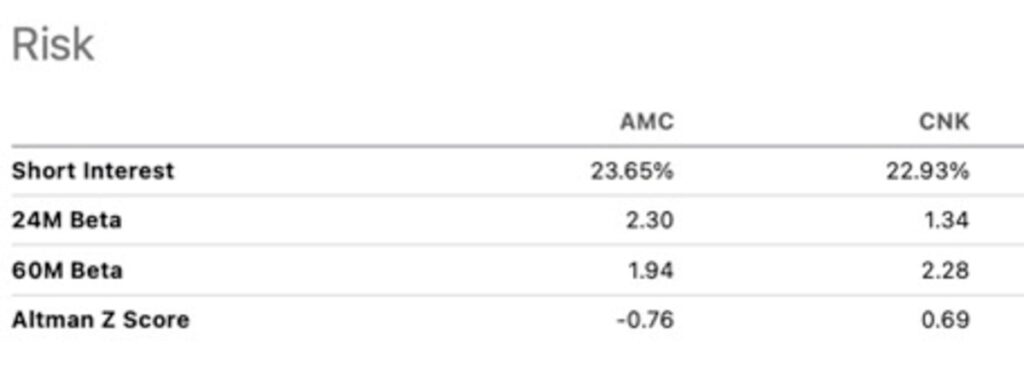
Task: Select the AMC column header
Action: pos(647,122)
